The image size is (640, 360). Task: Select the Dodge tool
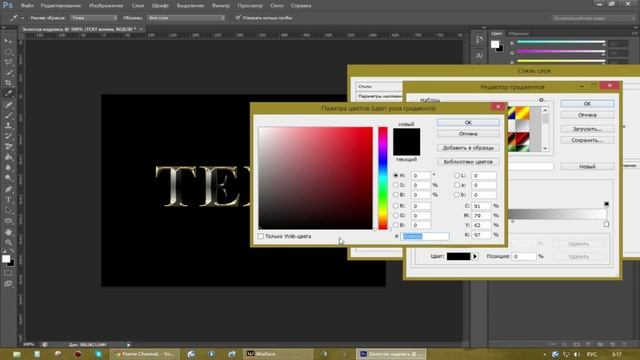(x=8, y=178)
